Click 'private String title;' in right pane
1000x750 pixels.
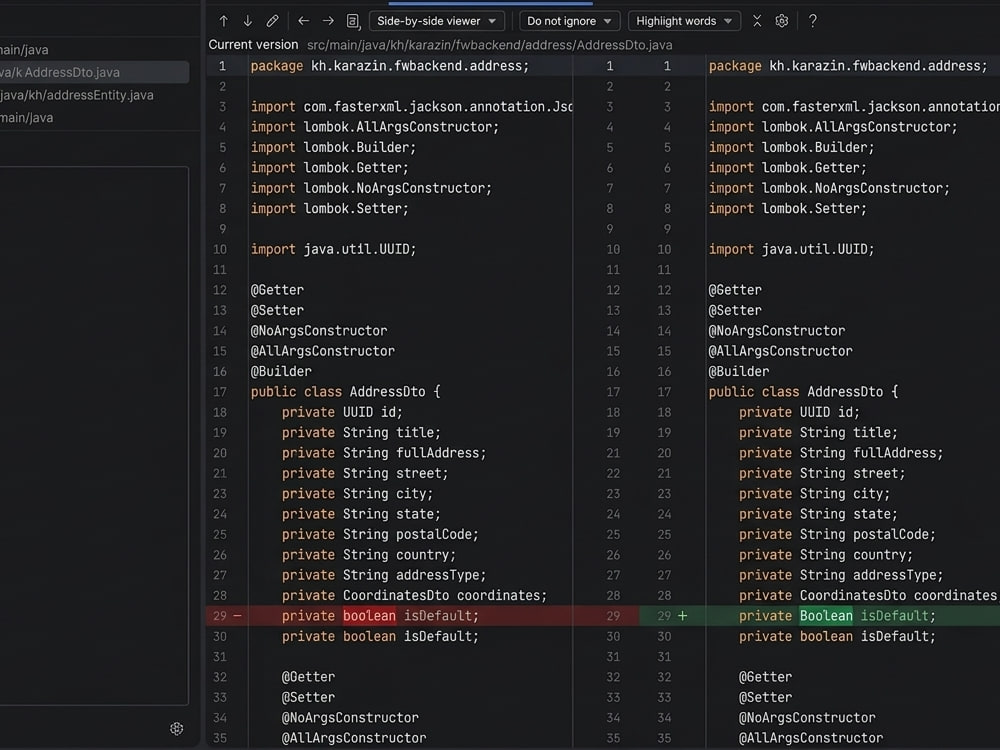point(818,432)
